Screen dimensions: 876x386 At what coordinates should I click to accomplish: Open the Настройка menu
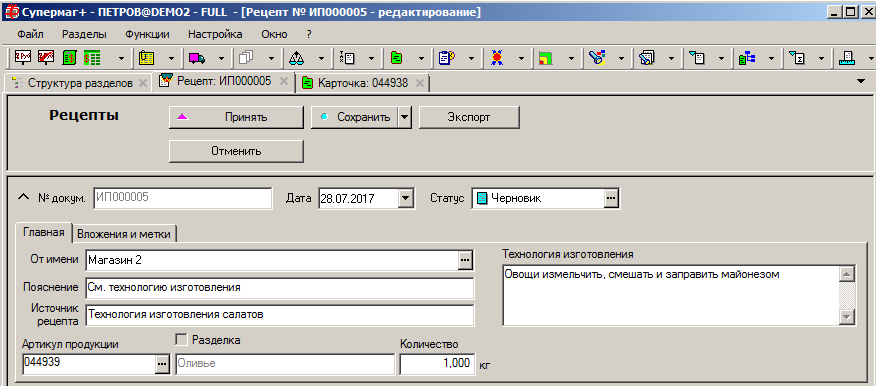pyautogui.click(x=215, y=34)
